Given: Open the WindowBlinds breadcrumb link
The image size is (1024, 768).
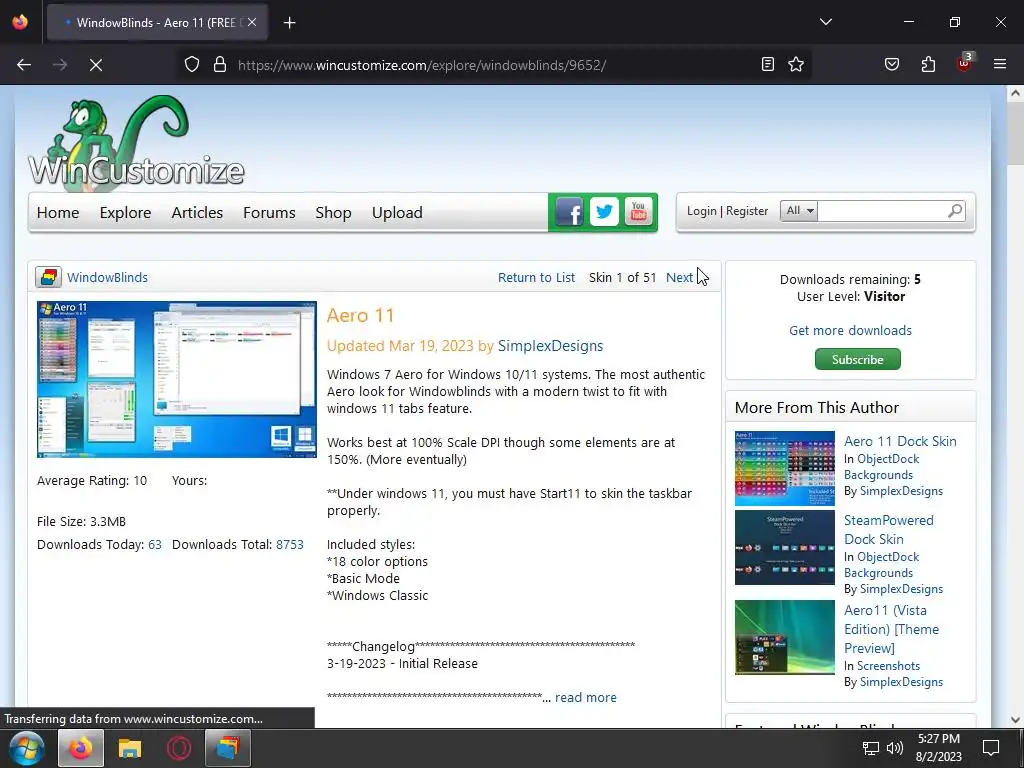Looking at the screenshot, I should coord(107,277).
